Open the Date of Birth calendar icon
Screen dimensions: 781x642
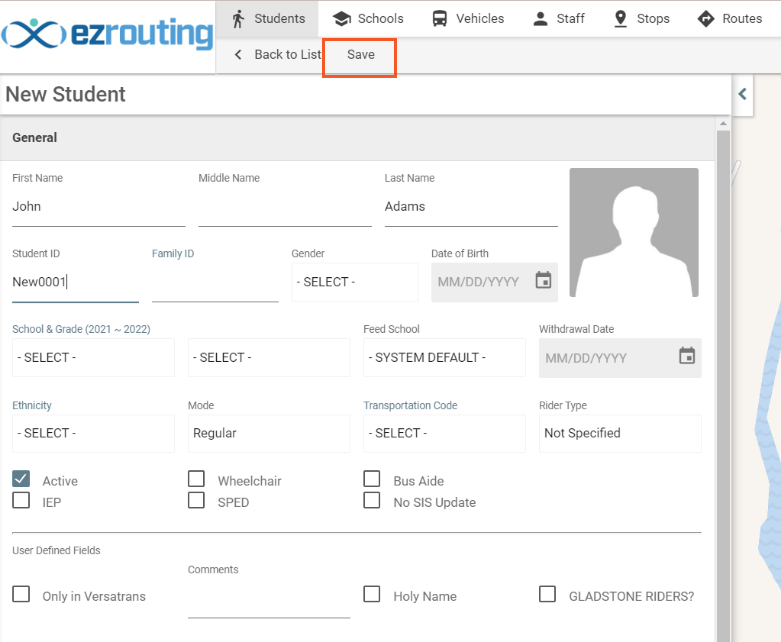point(543,280)
